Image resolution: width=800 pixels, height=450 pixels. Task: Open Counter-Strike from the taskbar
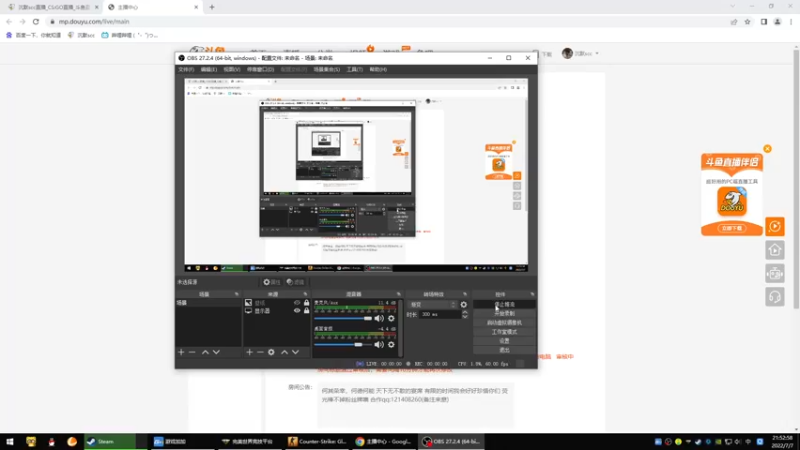point(317,441)
